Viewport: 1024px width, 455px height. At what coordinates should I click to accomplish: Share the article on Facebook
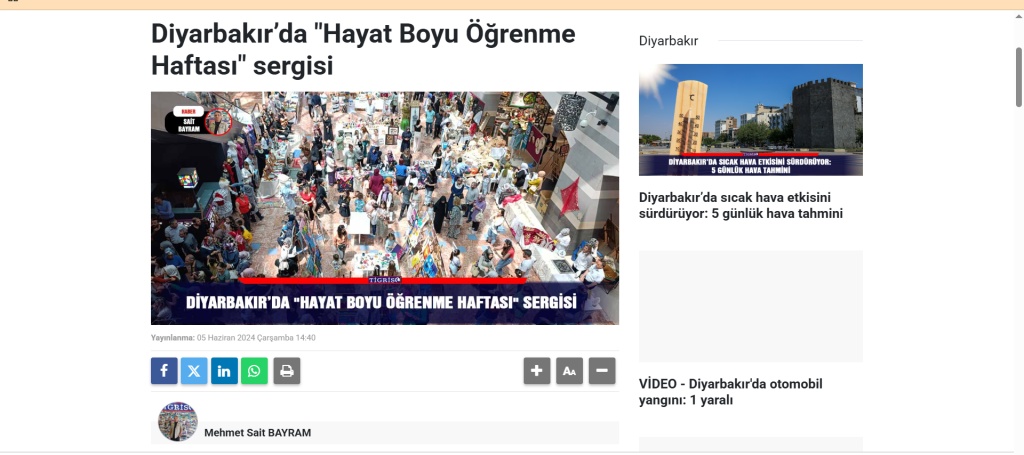point(164,371)
